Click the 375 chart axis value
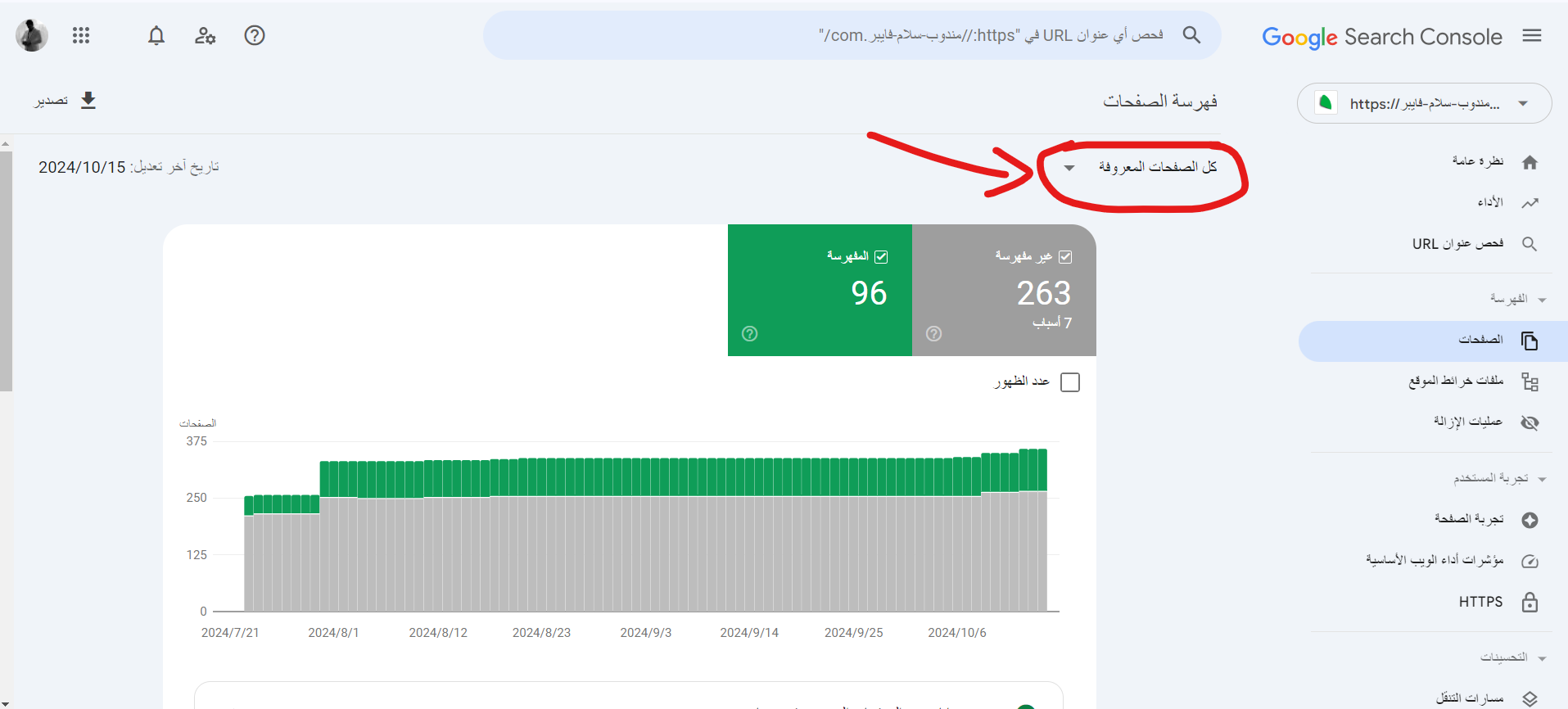Screen dimensions: 1568x709 197,441
